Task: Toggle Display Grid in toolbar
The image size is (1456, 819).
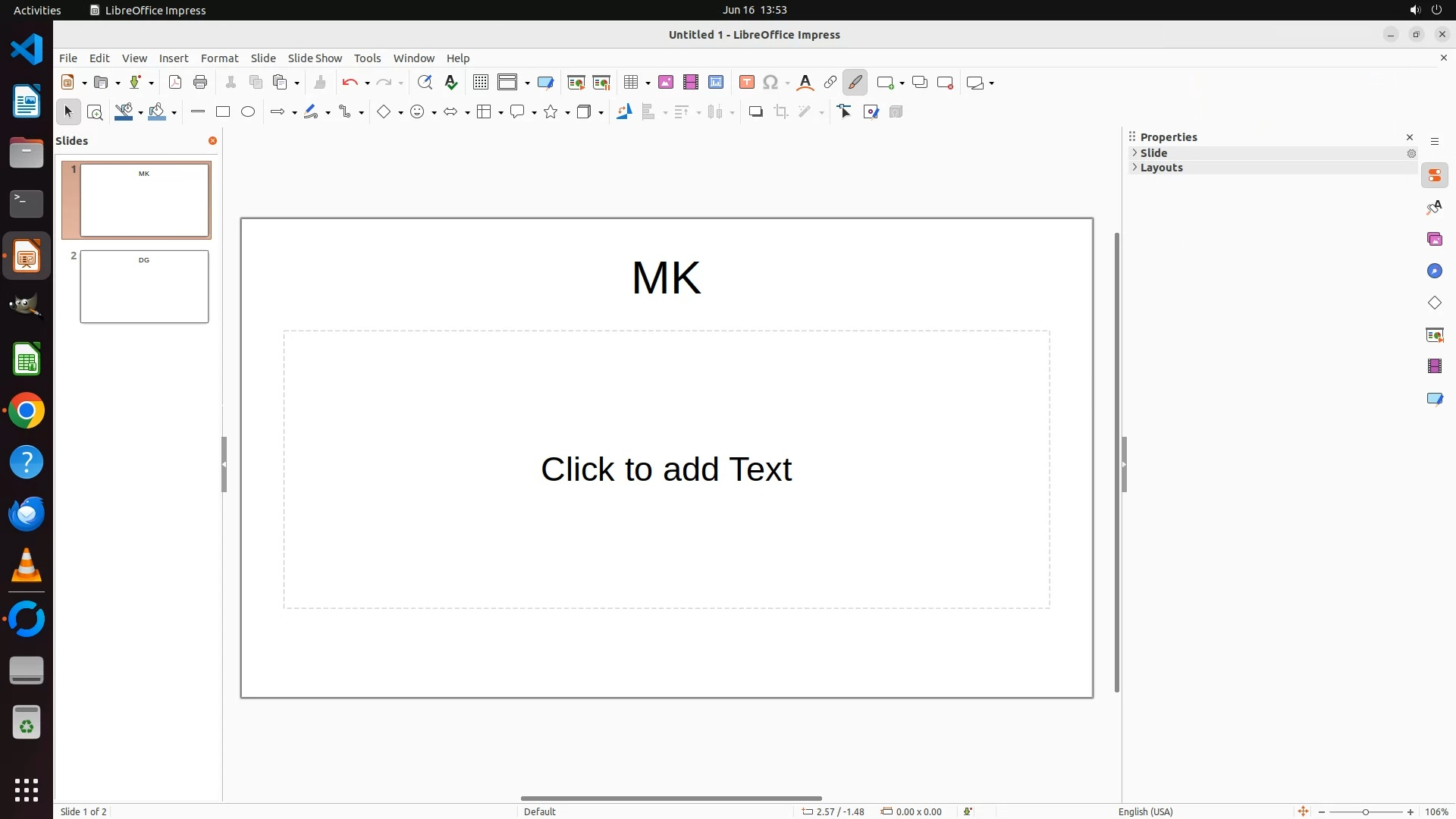Action: click(481, 83)
